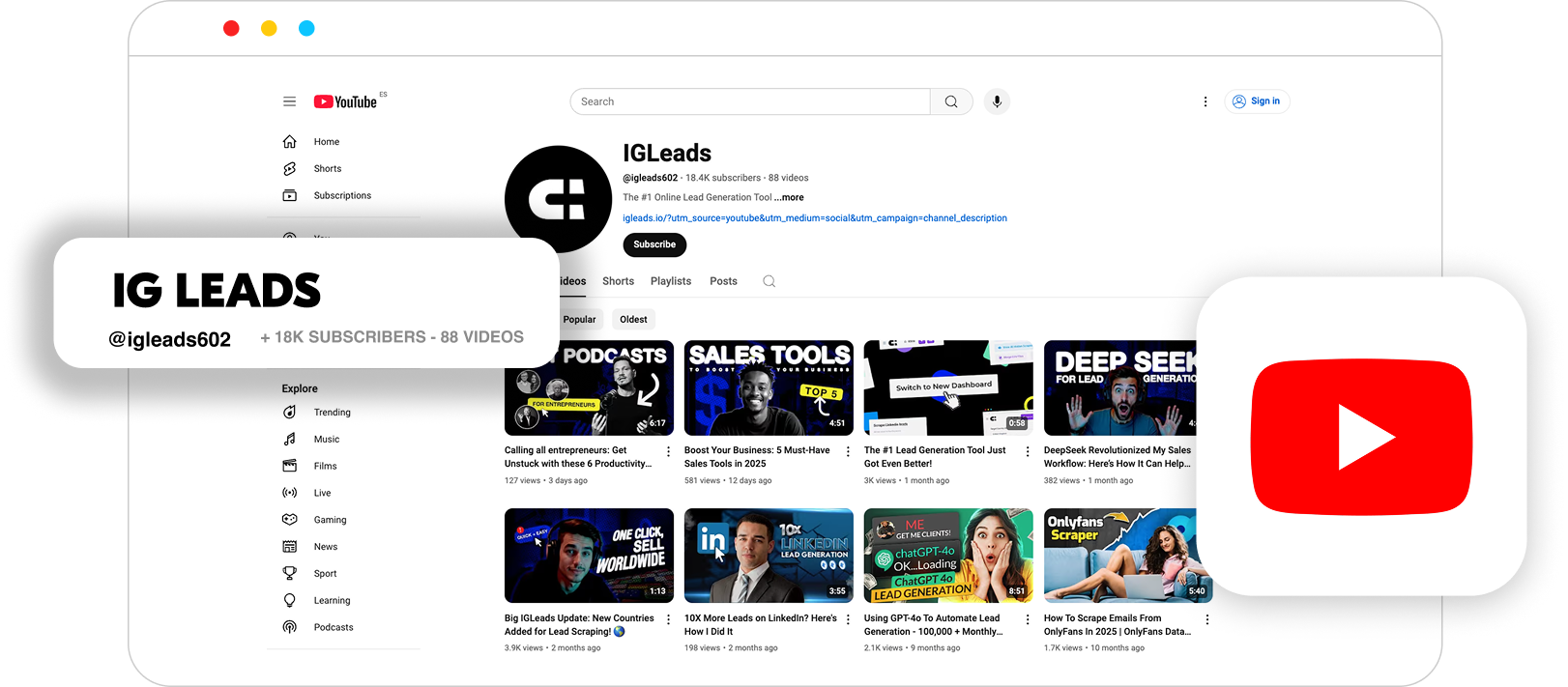Image resolution: width=1568 pixels, height=687 pixels.
Task: Click the channel search icon
Action: pos(769,281)
